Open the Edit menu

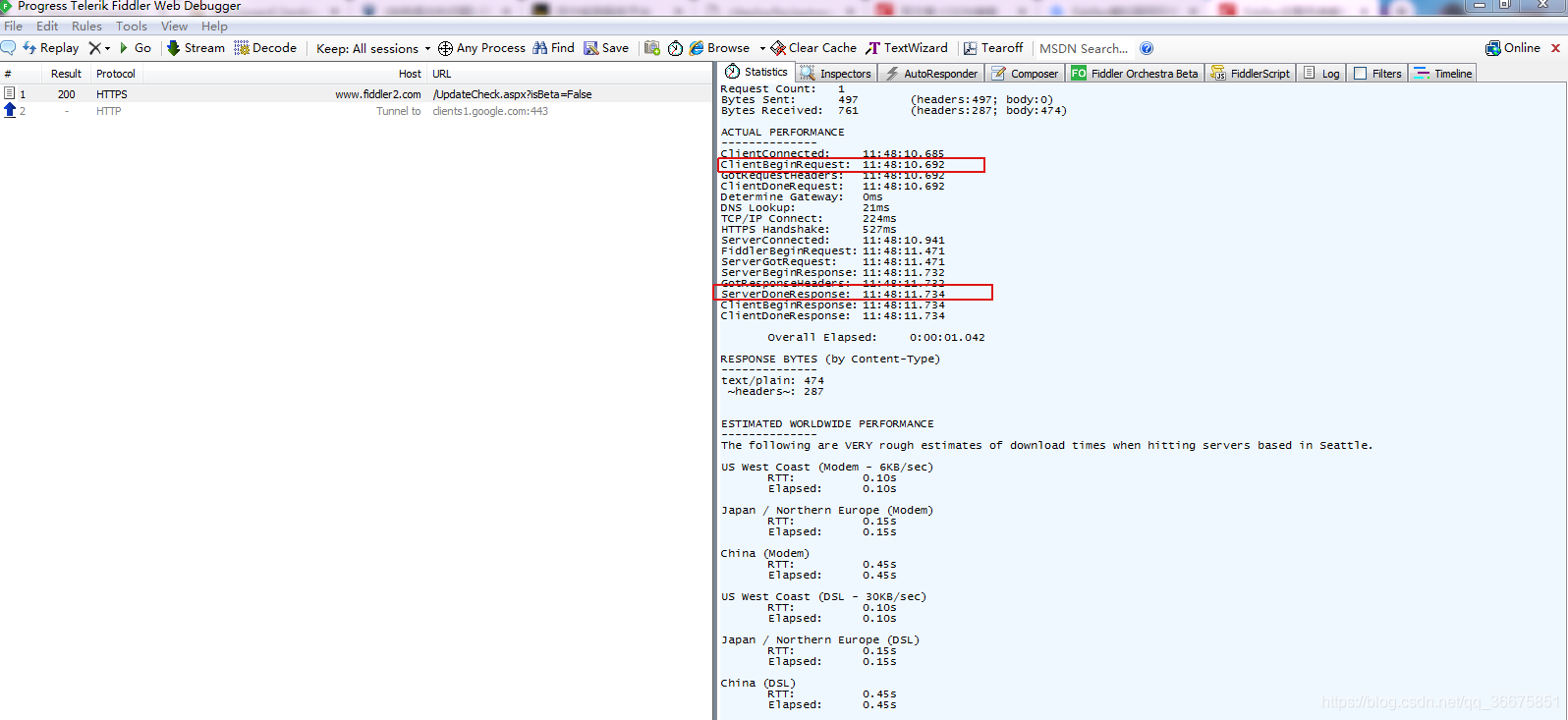tap(47, 27)
